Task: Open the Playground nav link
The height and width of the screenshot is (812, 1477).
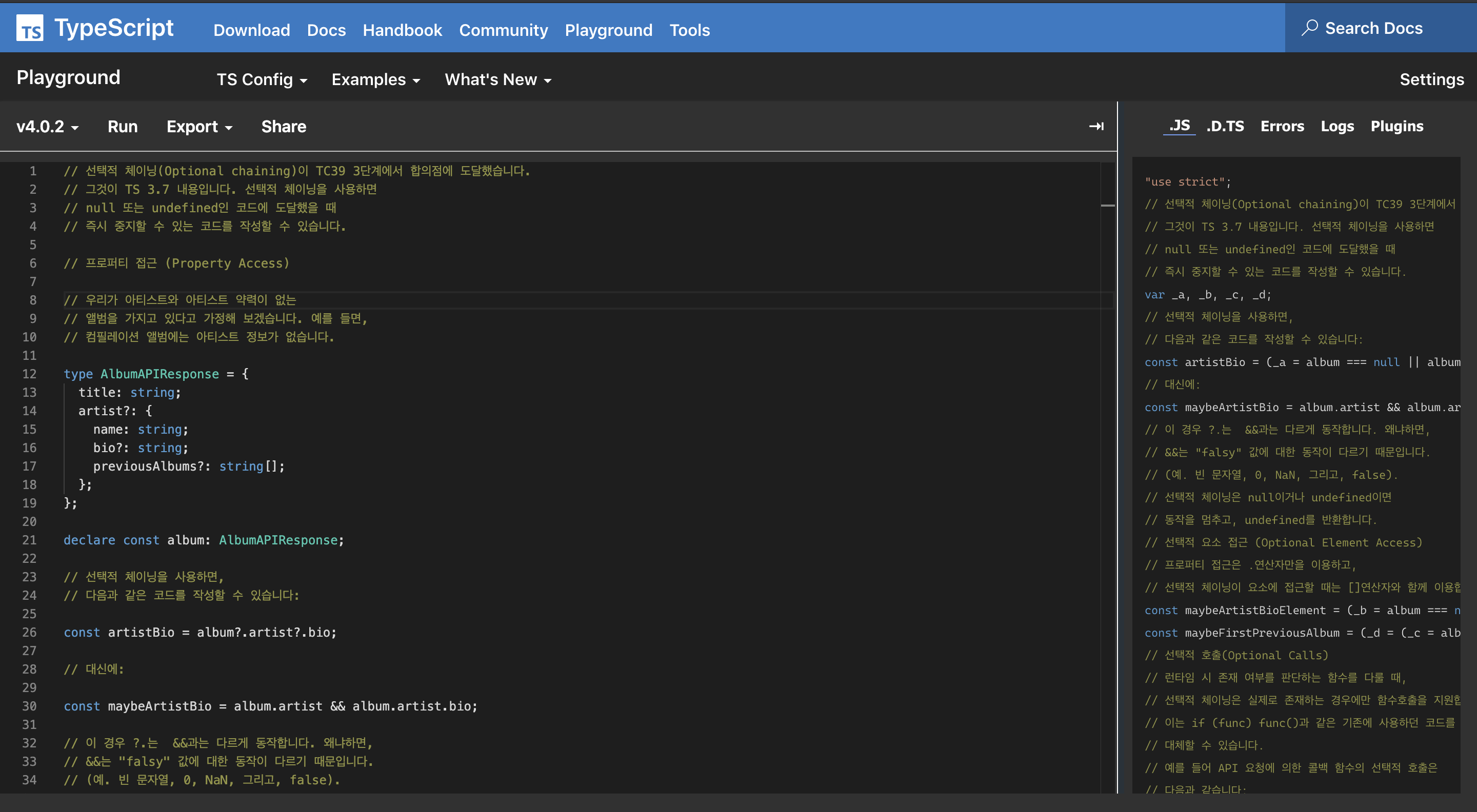Action: [x=608, y=30]
